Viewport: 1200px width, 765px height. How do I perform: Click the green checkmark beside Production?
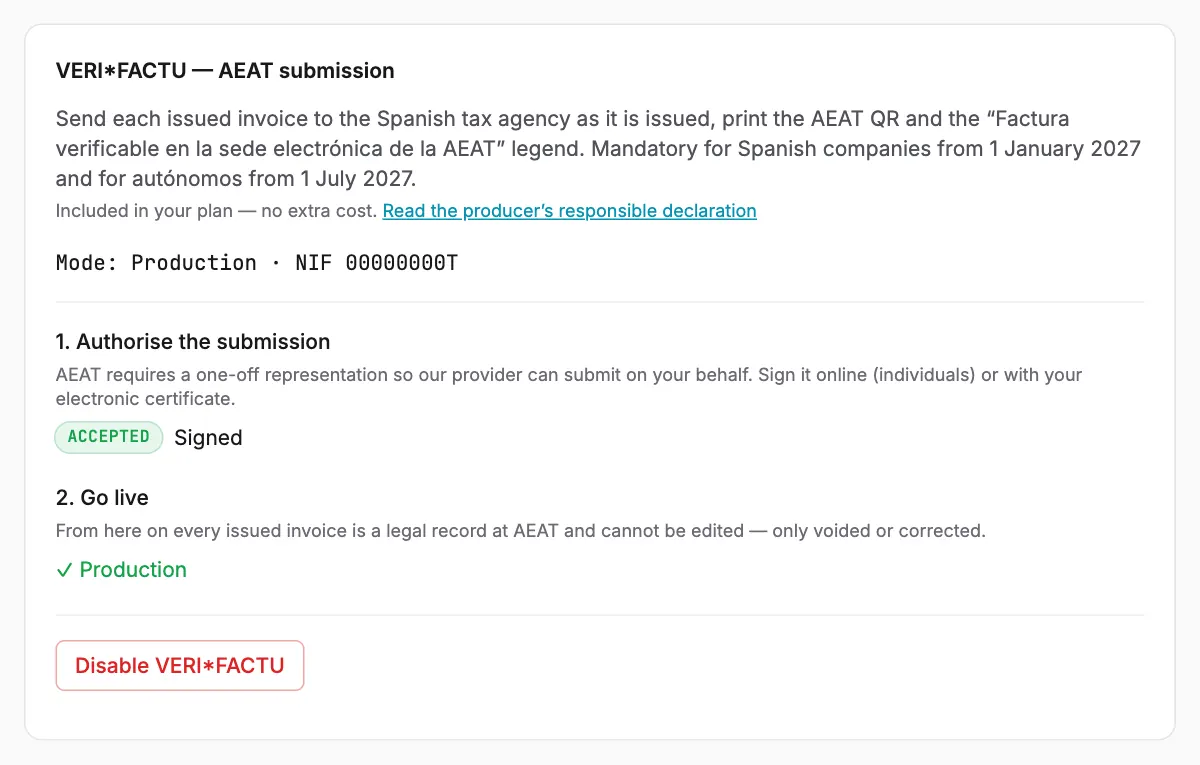coord(64,570)
